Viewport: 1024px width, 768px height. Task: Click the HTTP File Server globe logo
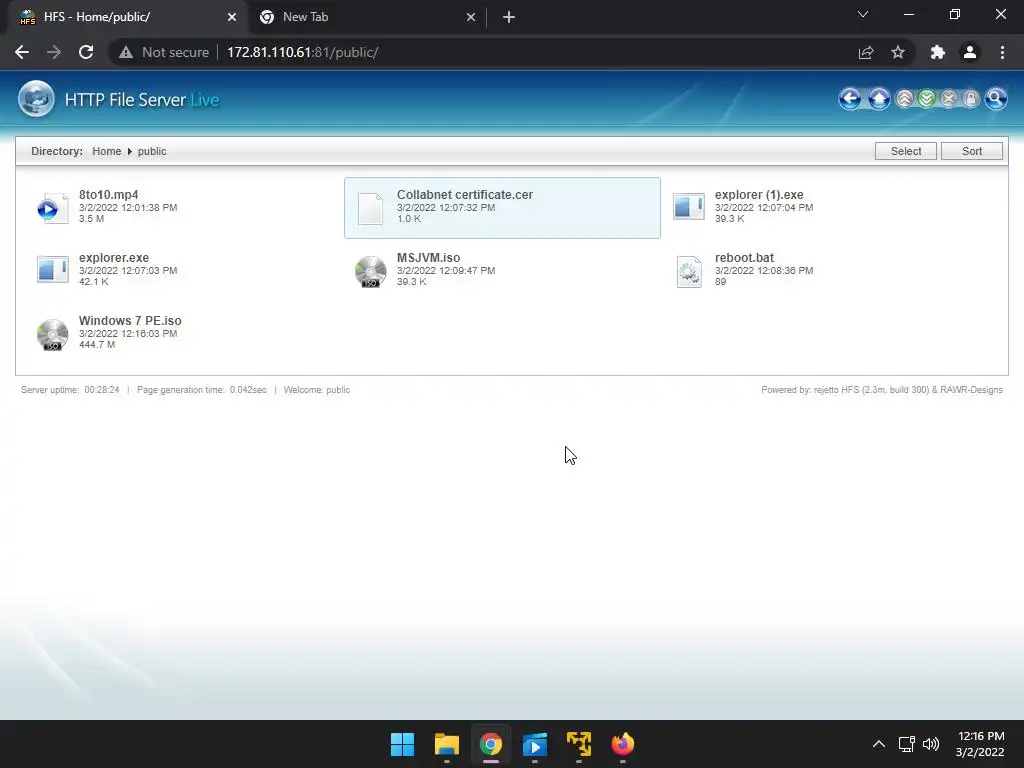coord(36,99)
